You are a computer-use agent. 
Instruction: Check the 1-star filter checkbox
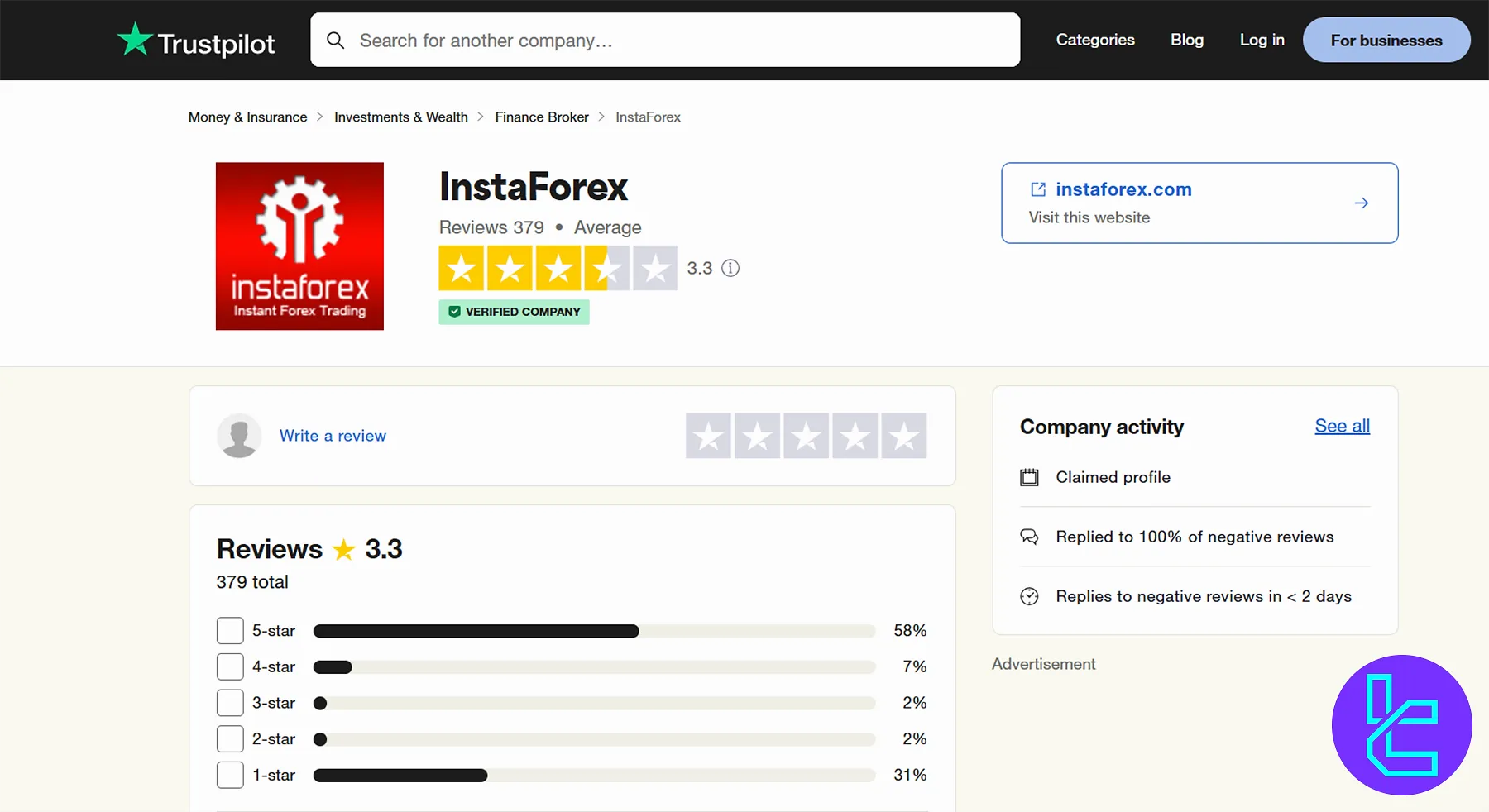click(230, 775)
